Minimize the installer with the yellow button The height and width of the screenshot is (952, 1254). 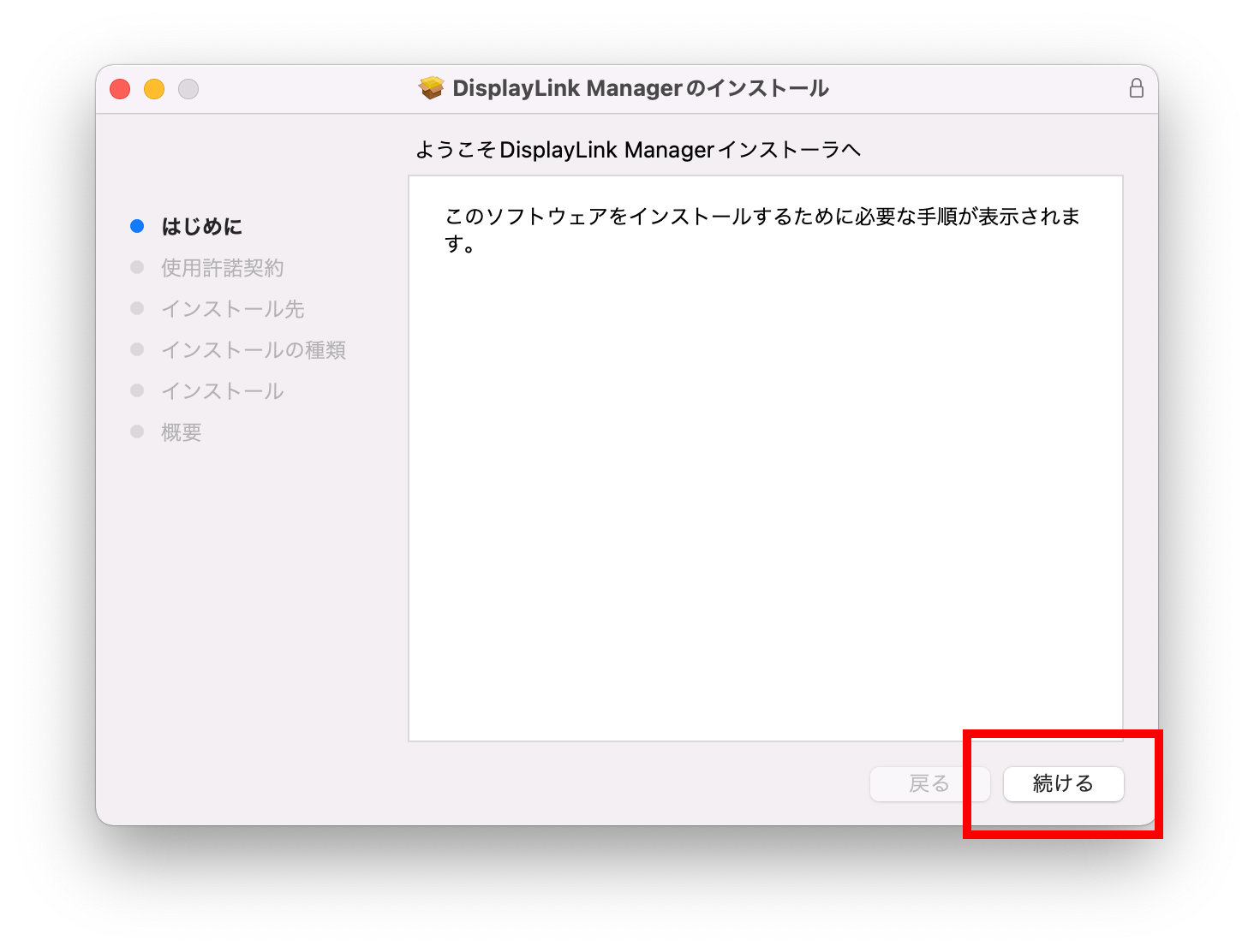tap(154, 89)
